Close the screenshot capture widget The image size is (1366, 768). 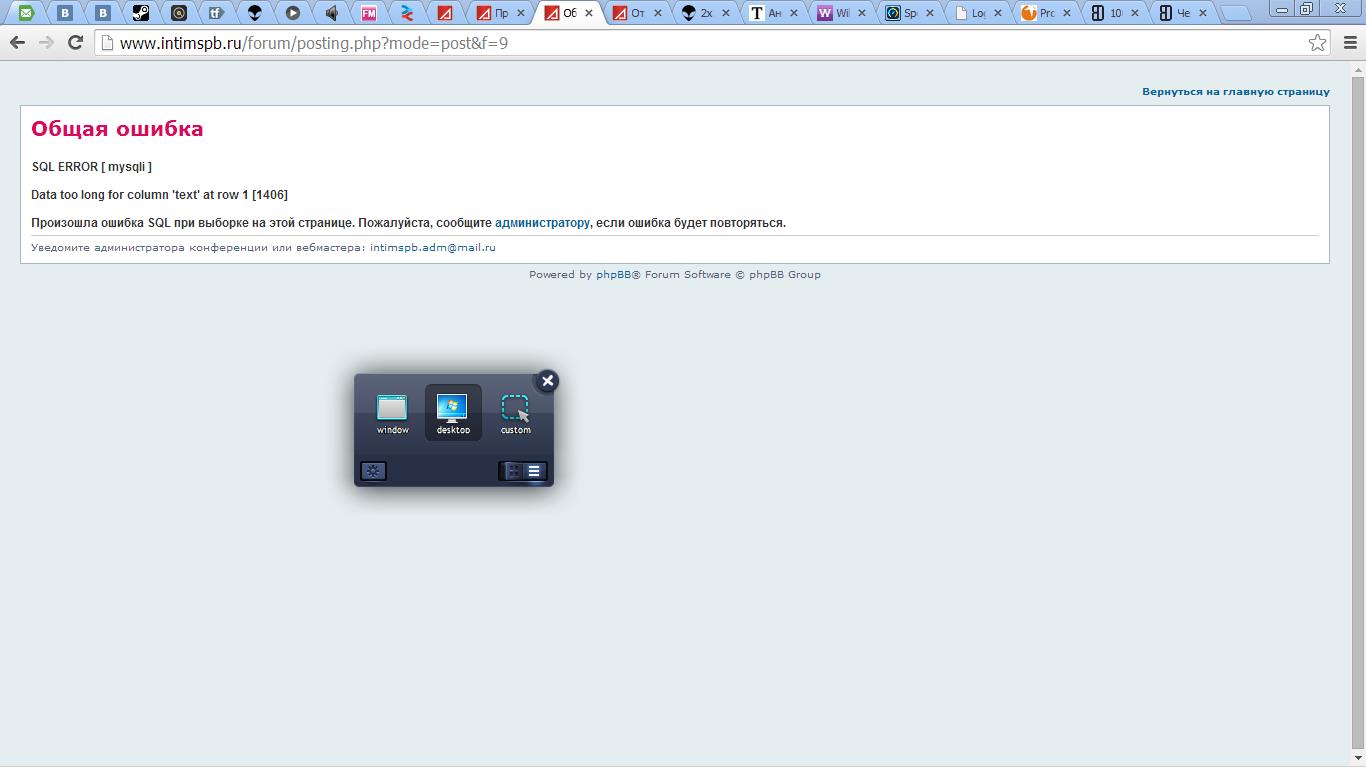(547, 381)
